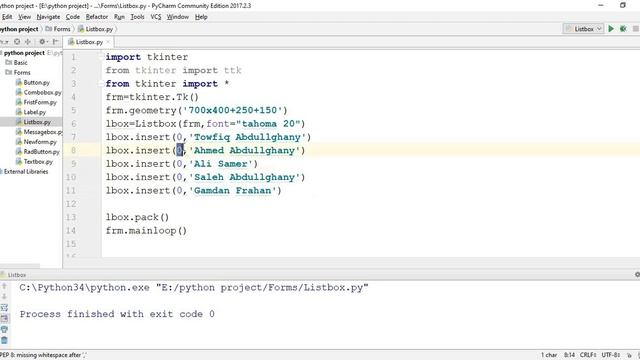The image size is (640, 360).
Task: Click the UTF-8 encoding indicator
Action: [x=611, y=355]
